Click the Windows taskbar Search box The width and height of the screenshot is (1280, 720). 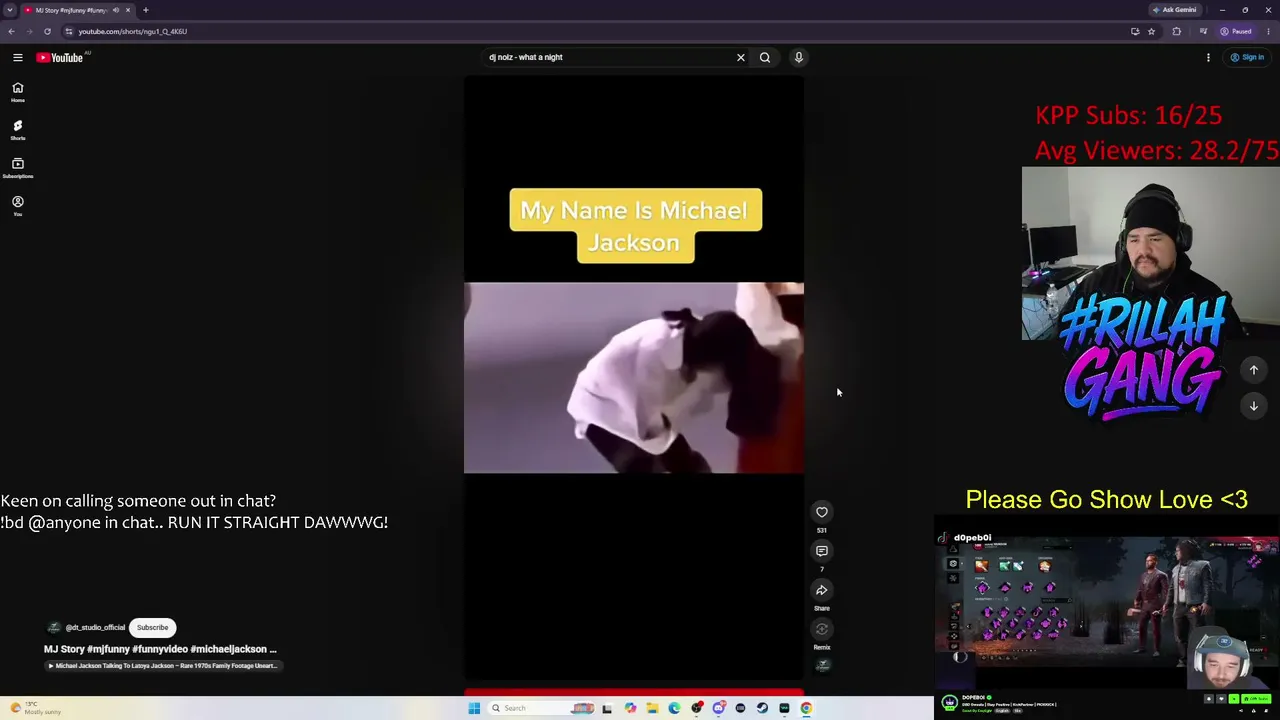click(540, 708)
